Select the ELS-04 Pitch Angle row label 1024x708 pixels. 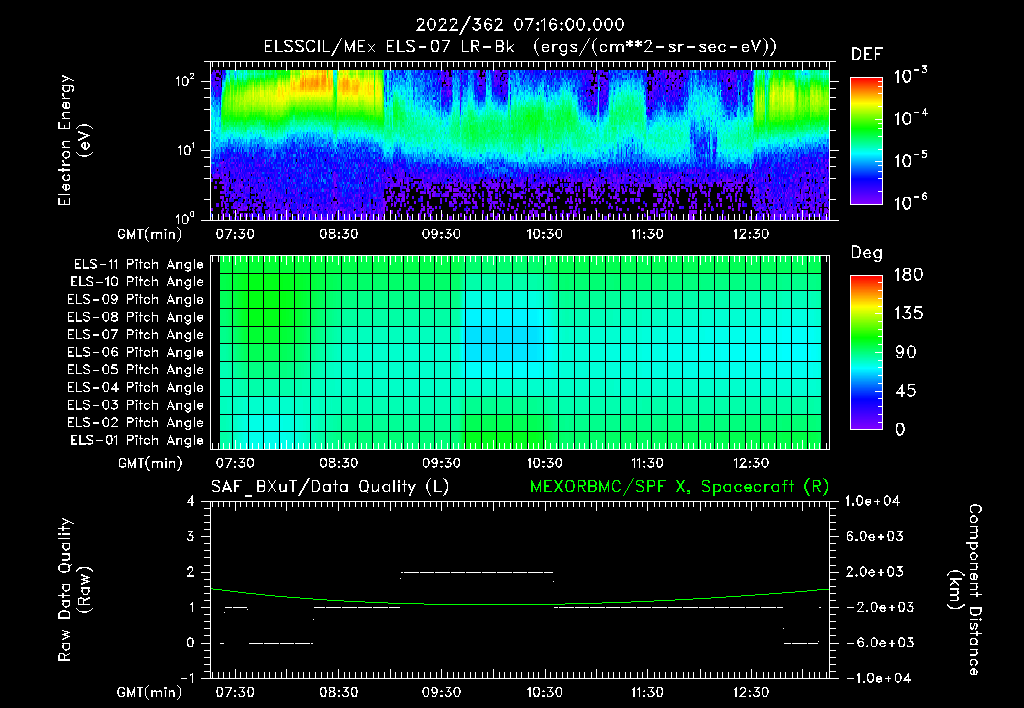(x=135, y=387)
